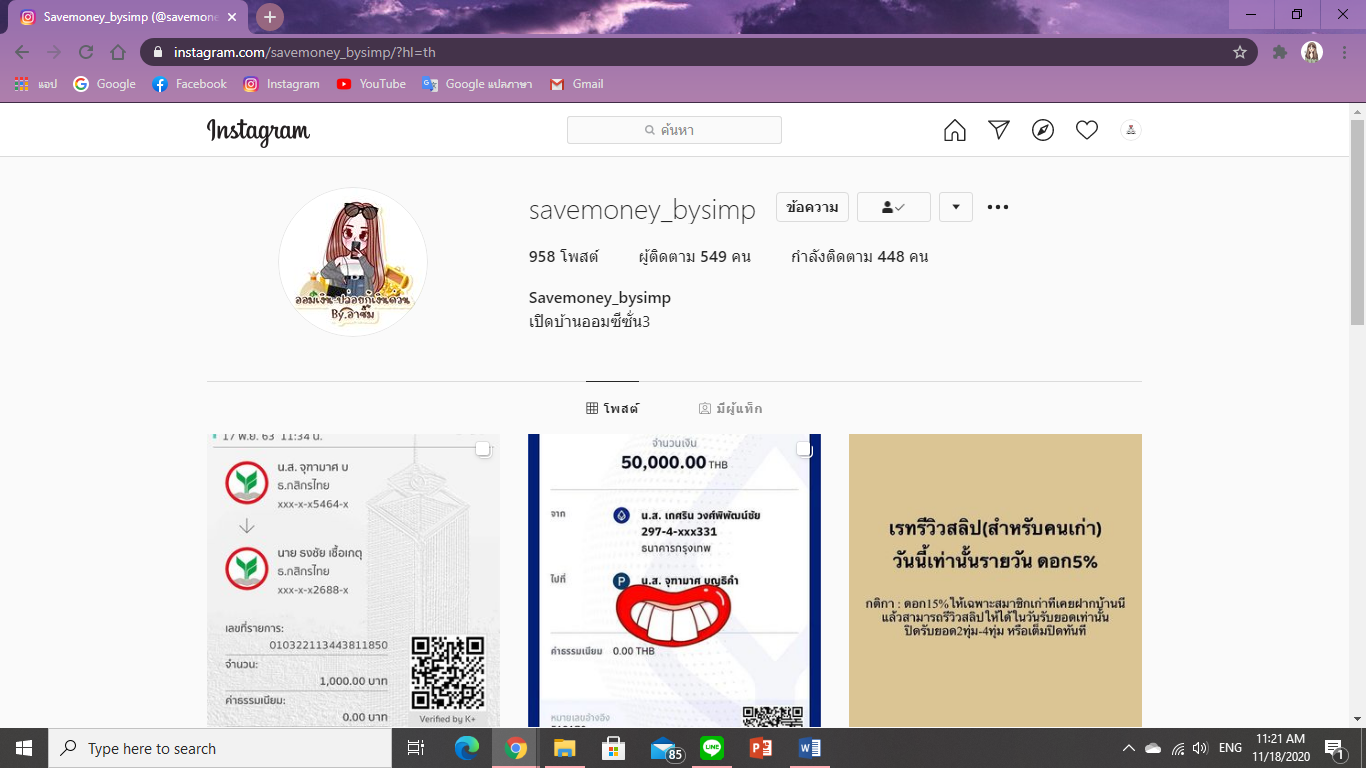Screen dimensions: 1366x768
Task: Click Windows taskbar search box
Action: [218, 748]
